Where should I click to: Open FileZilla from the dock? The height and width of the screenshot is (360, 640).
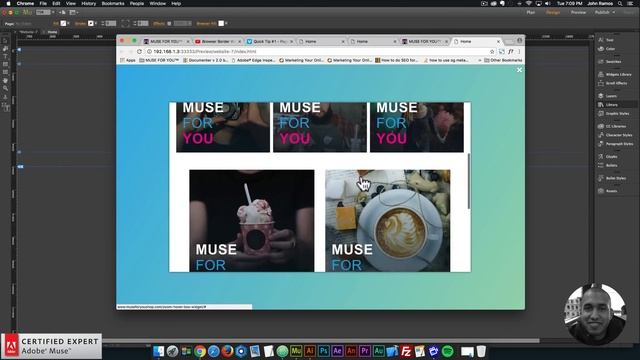point(406,351)
